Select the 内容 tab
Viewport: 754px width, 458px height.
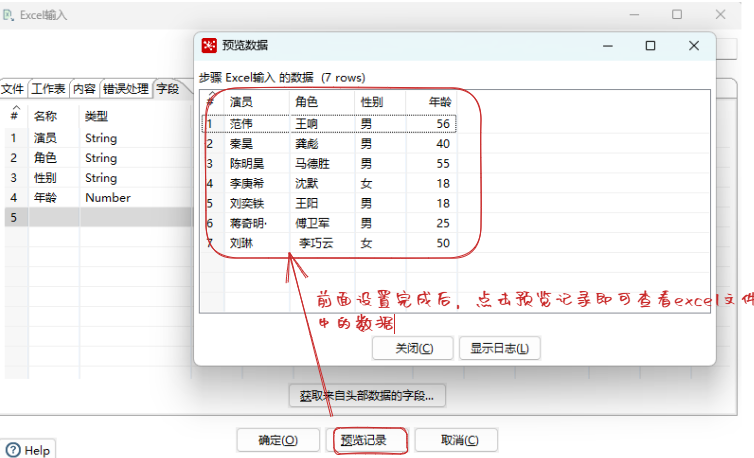pyautogui.click(x=84, y=89)
